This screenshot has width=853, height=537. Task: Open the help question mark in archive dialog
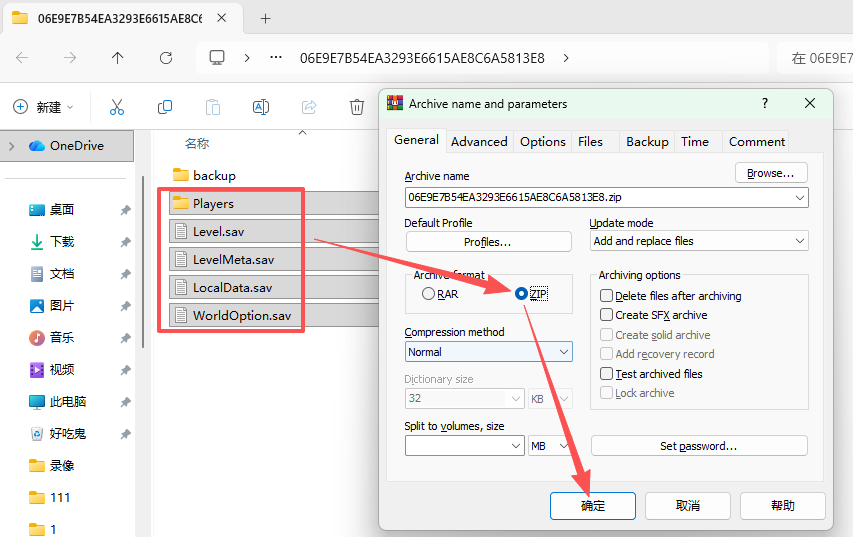click(x=765, y=103)
